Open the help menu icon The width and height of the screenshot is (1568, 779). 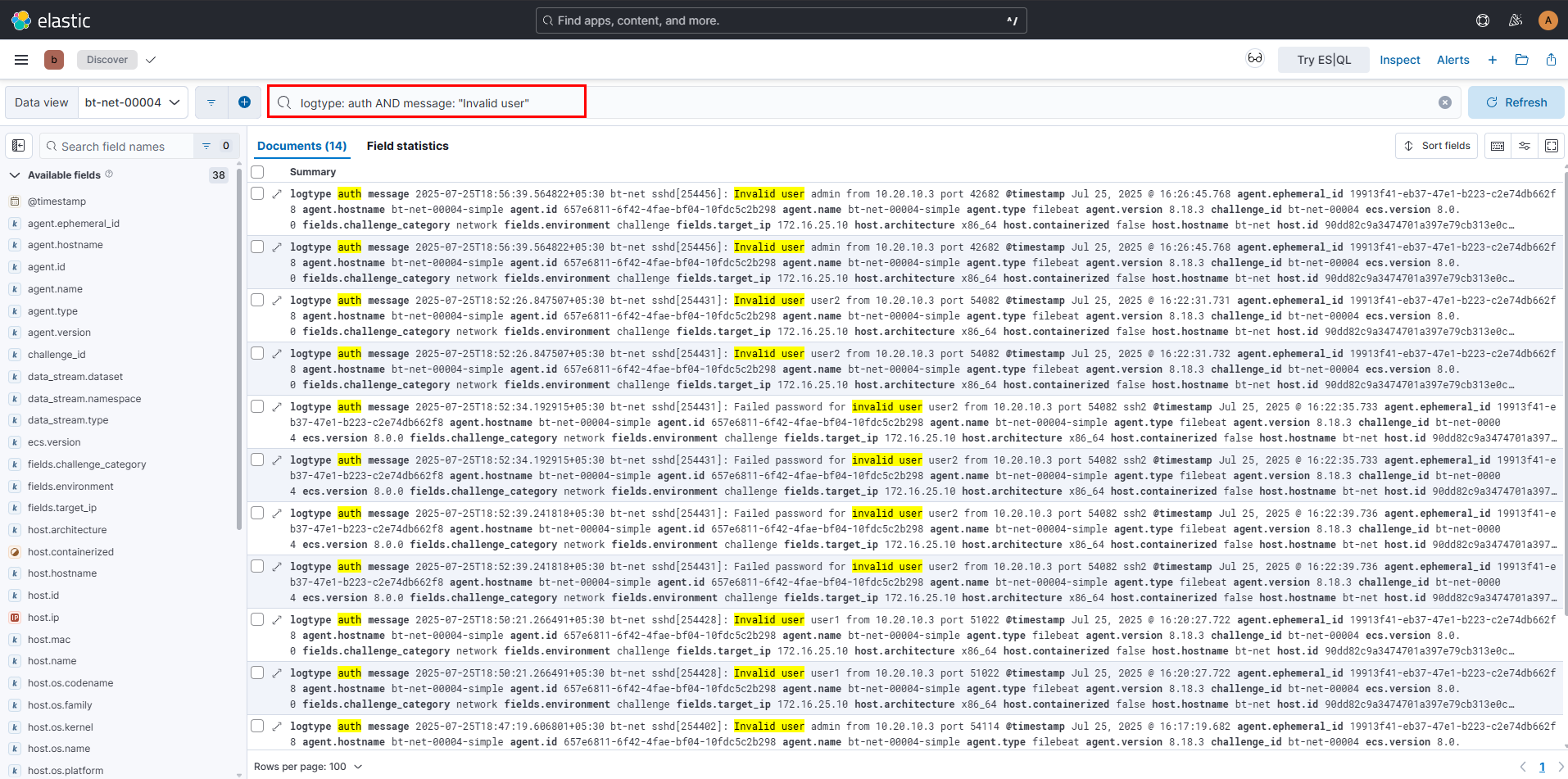click(1483, 20)
